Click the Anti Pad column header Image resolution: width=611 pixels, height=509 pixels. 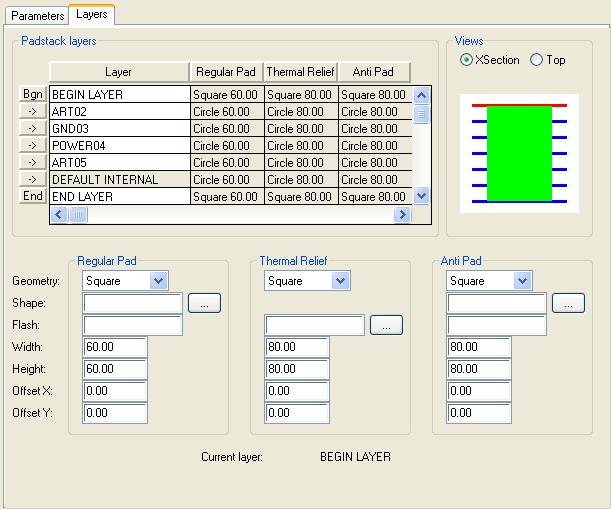[374, 72]
